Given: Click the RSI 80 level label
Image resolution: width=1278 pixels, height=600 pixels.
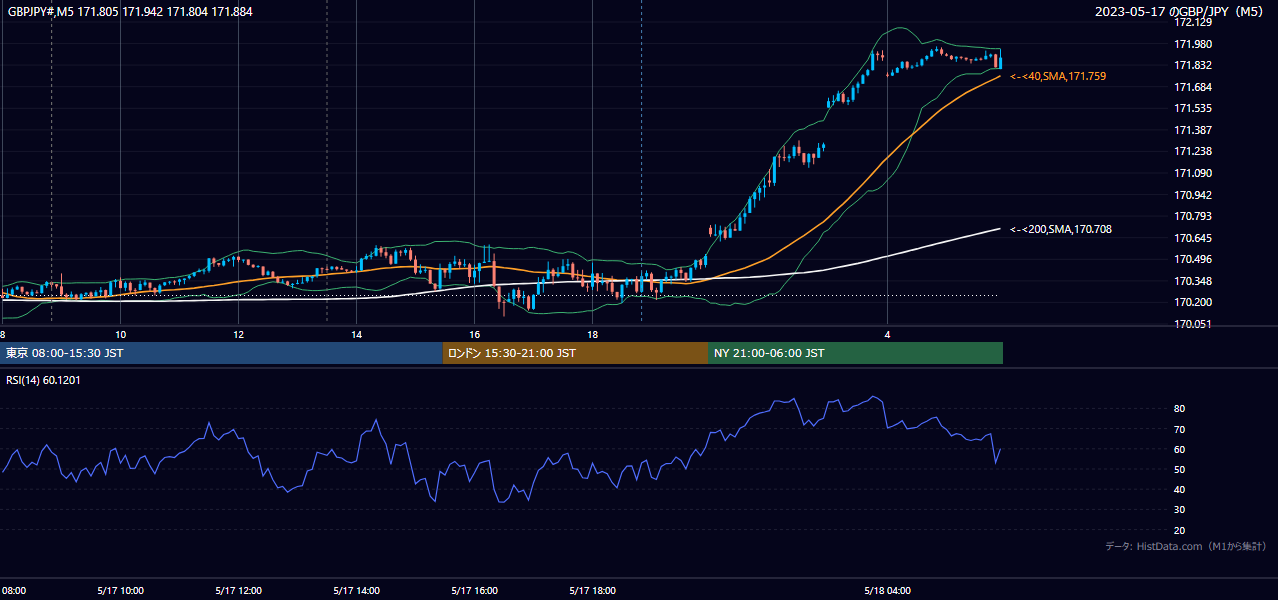Looking at the screenshot, I should [1180, 409].
